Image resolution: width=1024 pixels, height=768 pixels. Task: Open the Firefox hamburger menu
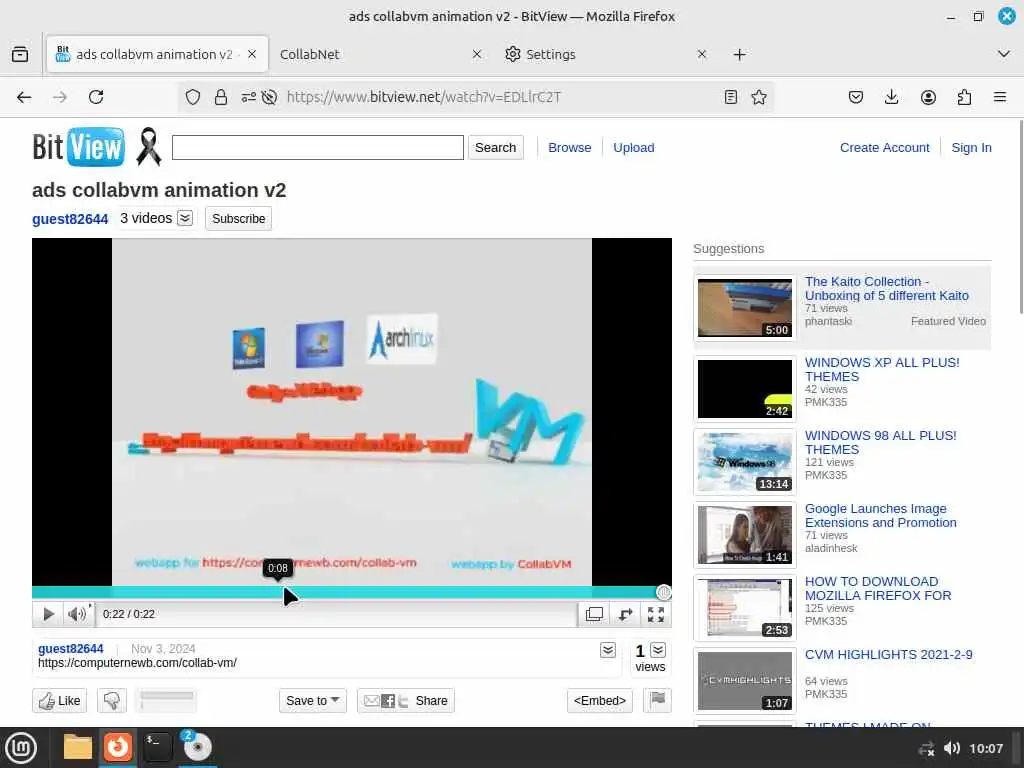pyautogui.click(x=1000, y=97)
